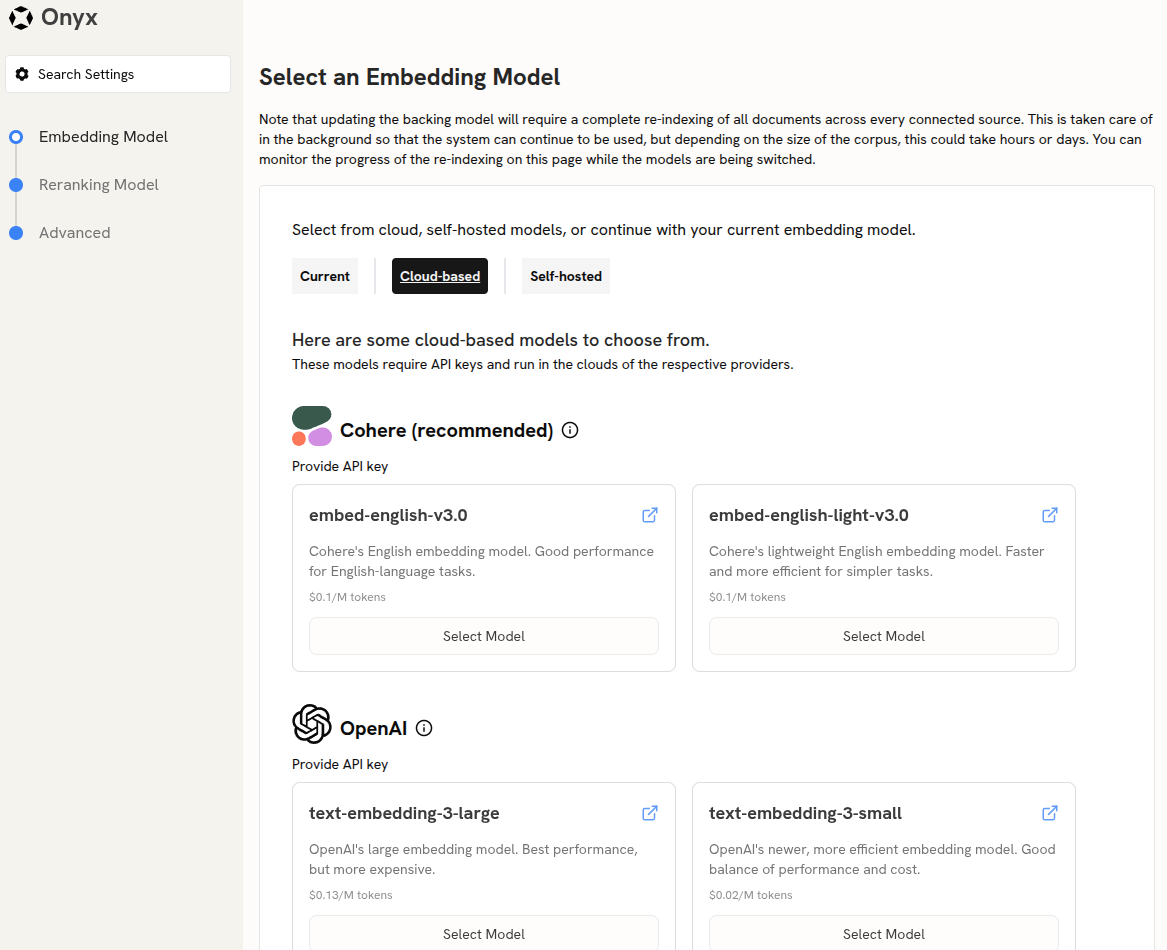Click the 'Here are some cloud-based models' heading
This screenshot has height=950, width=1167.
pyautogui.click(x=501, y=340)
